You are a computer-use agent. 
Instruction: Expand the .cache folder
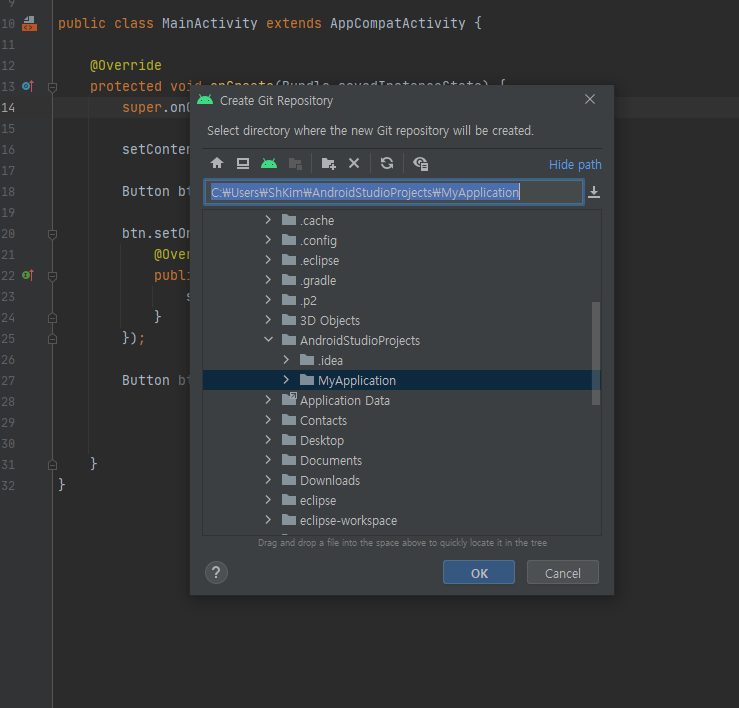point(268,220)
